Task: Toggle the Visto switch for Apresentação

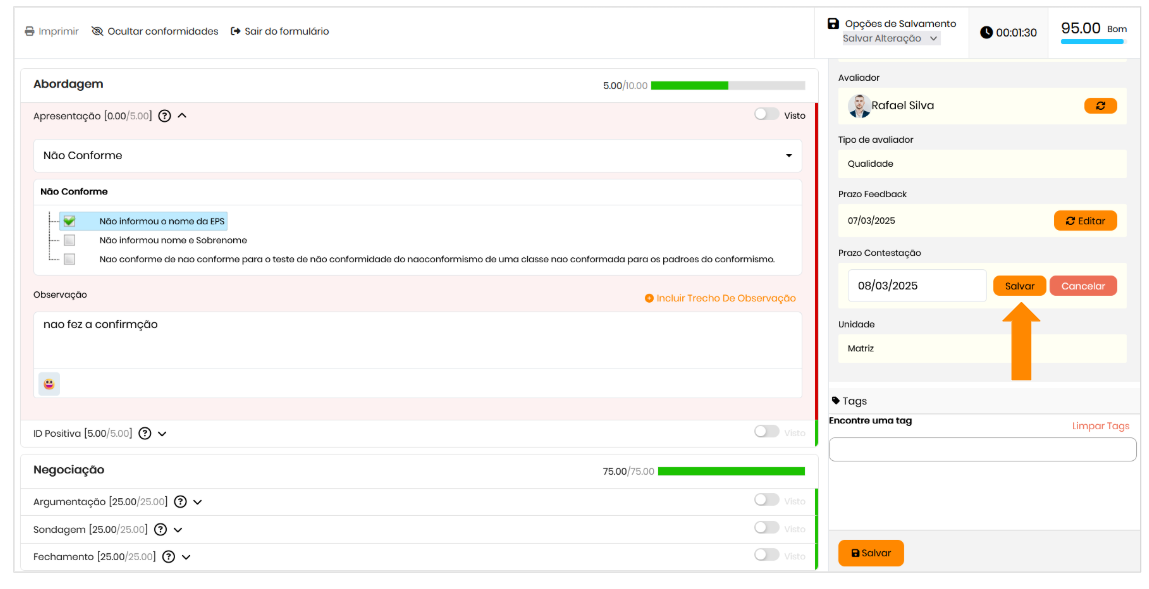Action: [767, 115]
